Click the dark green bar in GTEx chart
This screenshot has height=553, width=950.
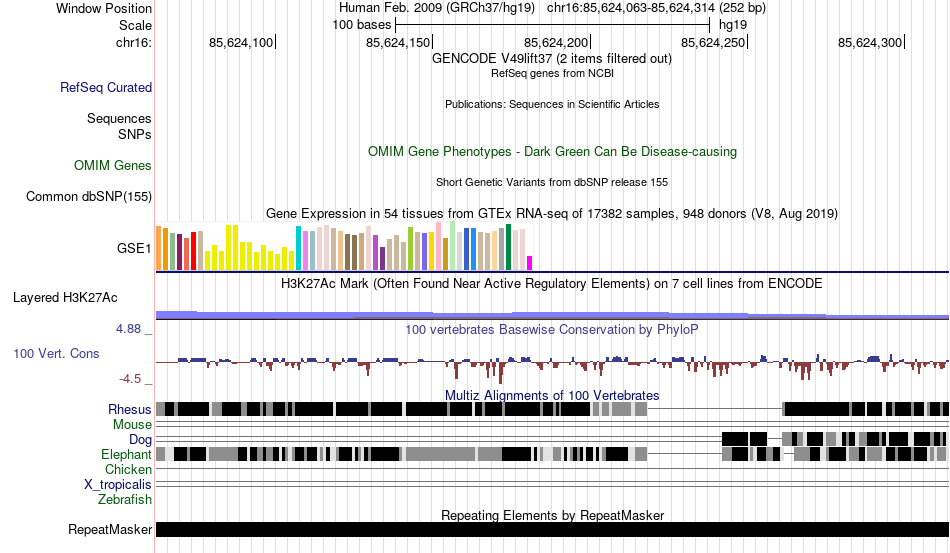(508, 247)
